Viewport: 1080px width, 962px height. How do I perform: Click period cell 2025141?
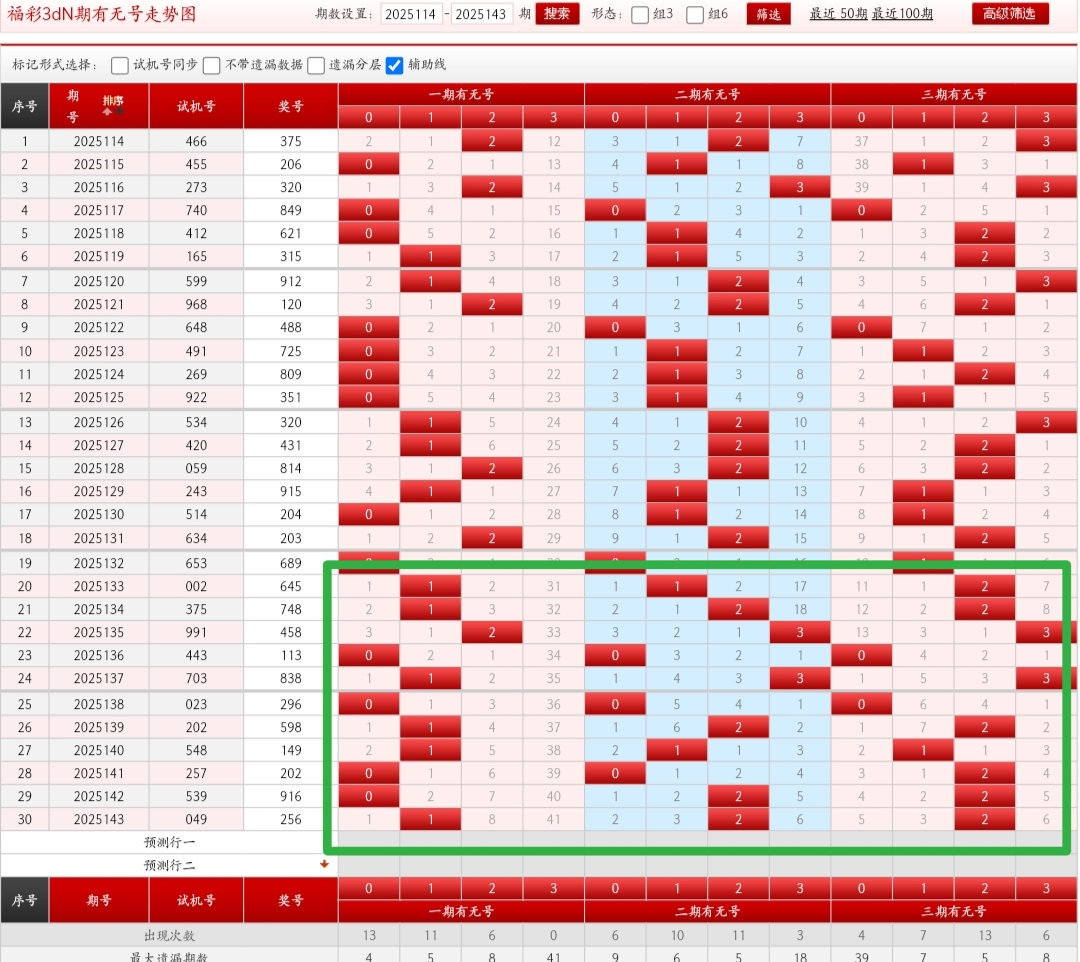coord(99,773)
